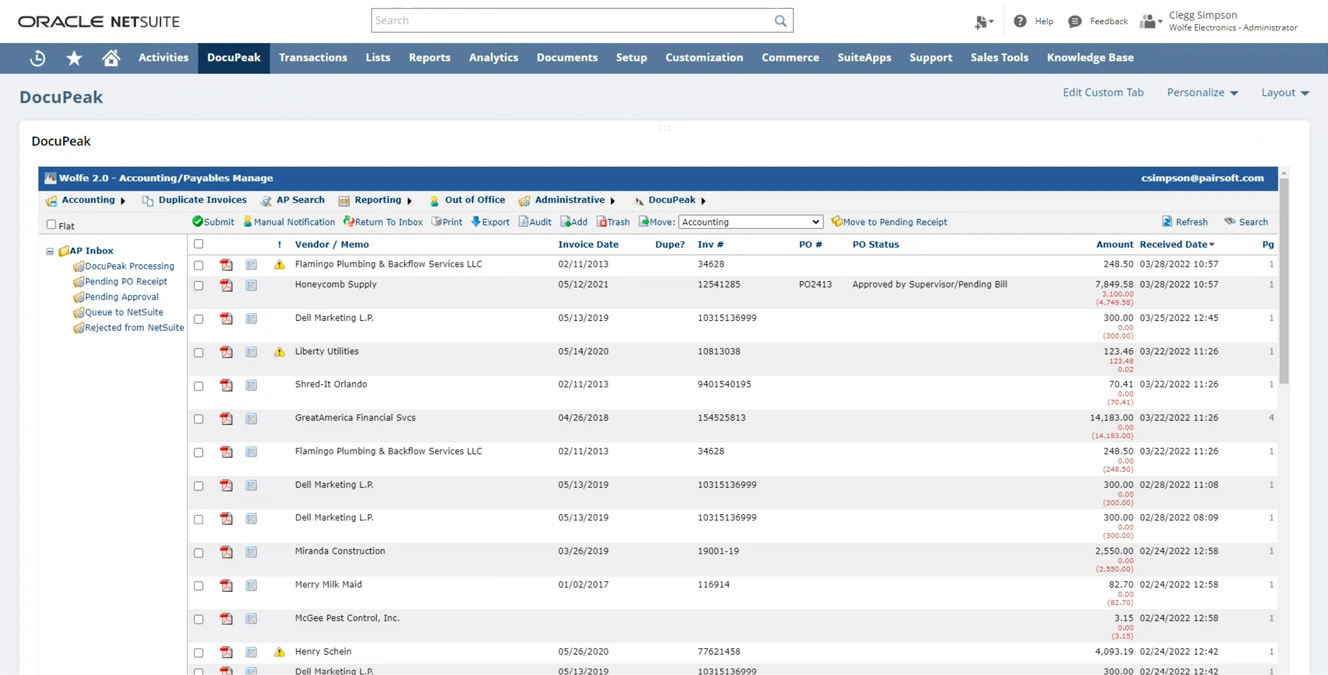The height and width of the screenshot is (675, 1328).
Task: Tick the select-all header checkbox
Action: 198,244
